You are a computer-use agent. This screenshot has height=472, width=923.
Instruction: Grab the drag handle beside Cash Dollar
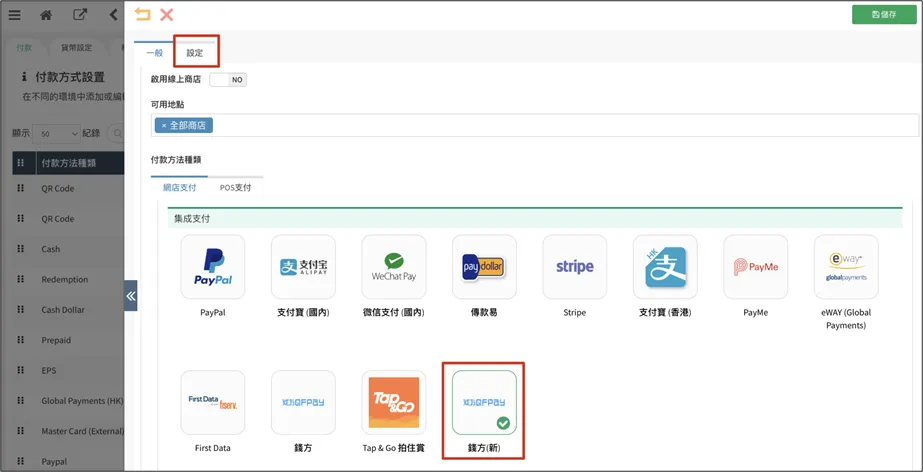tap(21, 309)
